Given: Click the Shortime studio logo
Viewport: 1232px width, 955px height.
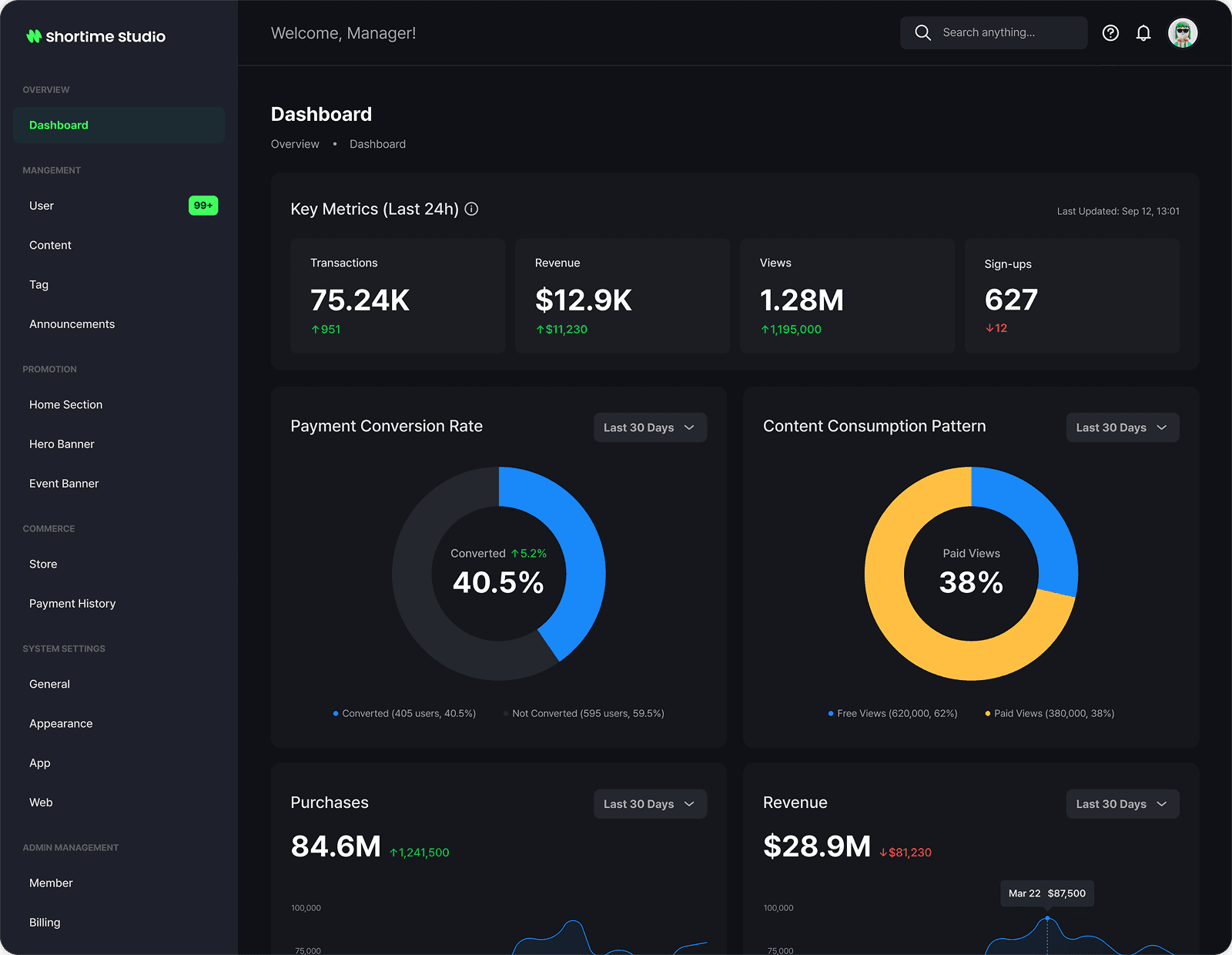Looking at the screenshot, I should click(95, 35).
